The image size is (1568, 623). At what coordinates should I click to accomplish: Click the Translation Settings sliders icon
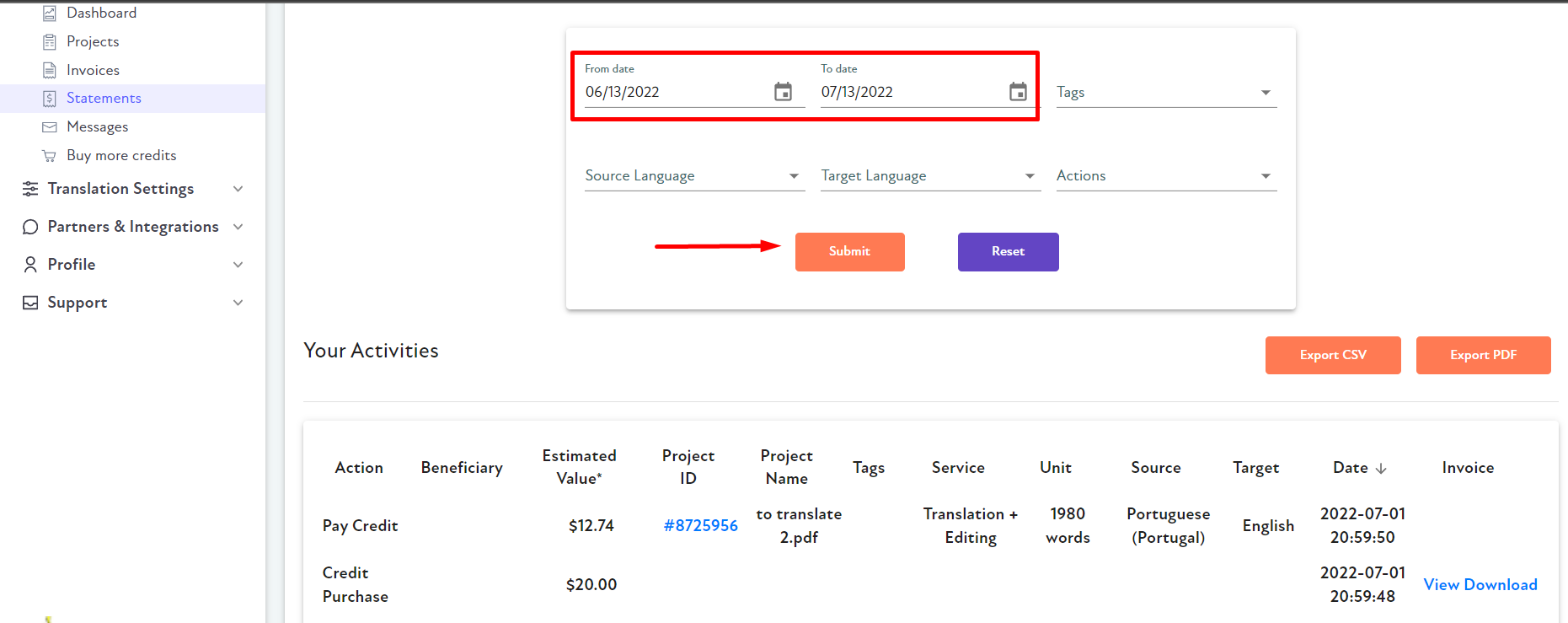click(x=30, y=189)
